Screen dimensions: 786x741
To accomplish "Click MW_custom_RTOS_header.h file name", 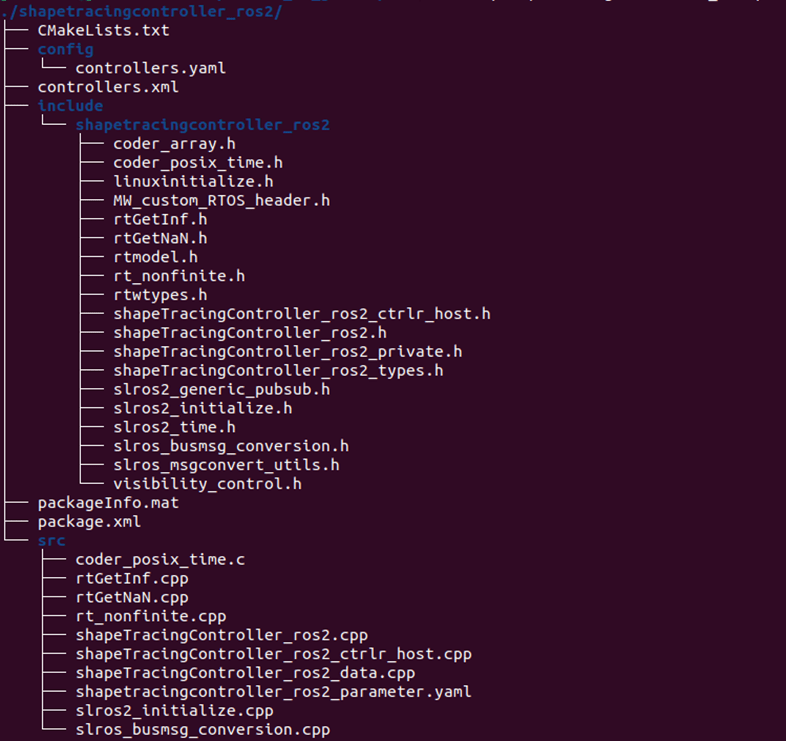I will [221, 200].
